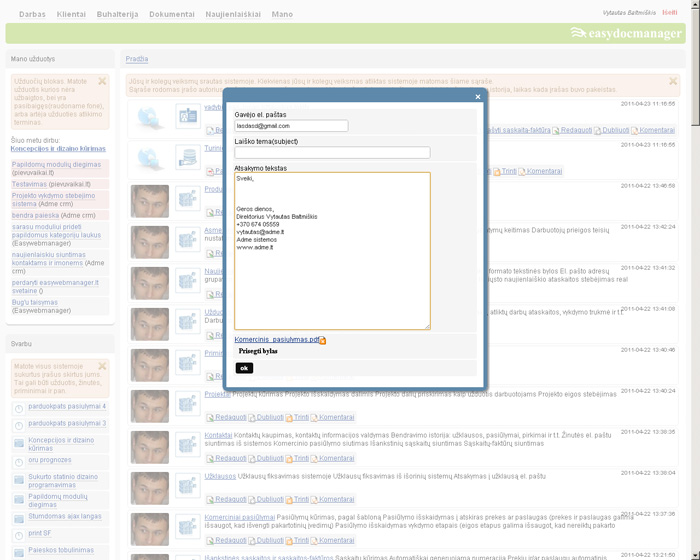Click Redaguoti in the Projektai row

(x=230, y=418)
